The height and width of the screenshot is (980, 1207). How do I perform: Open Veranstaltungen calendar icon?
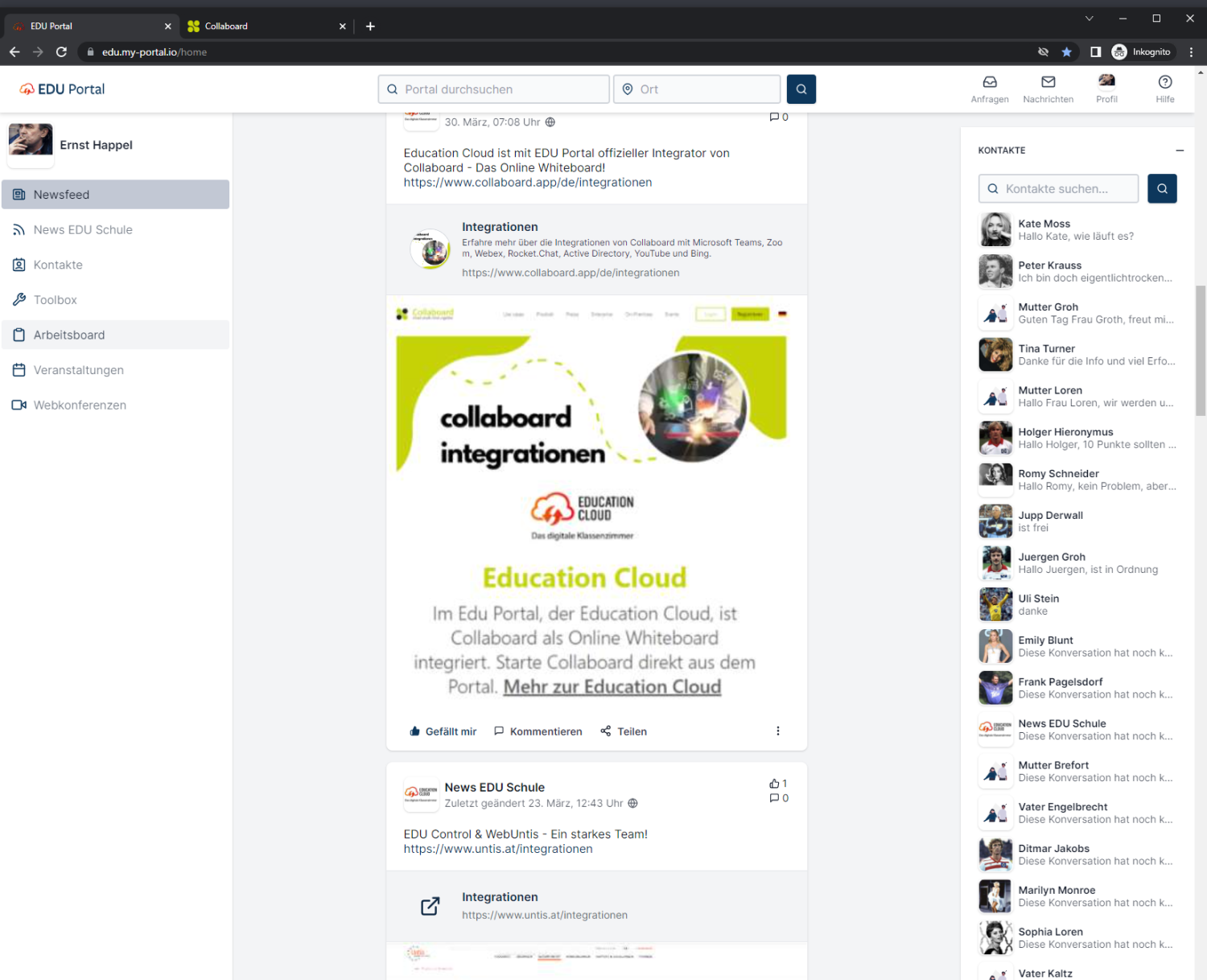[19, 370]
